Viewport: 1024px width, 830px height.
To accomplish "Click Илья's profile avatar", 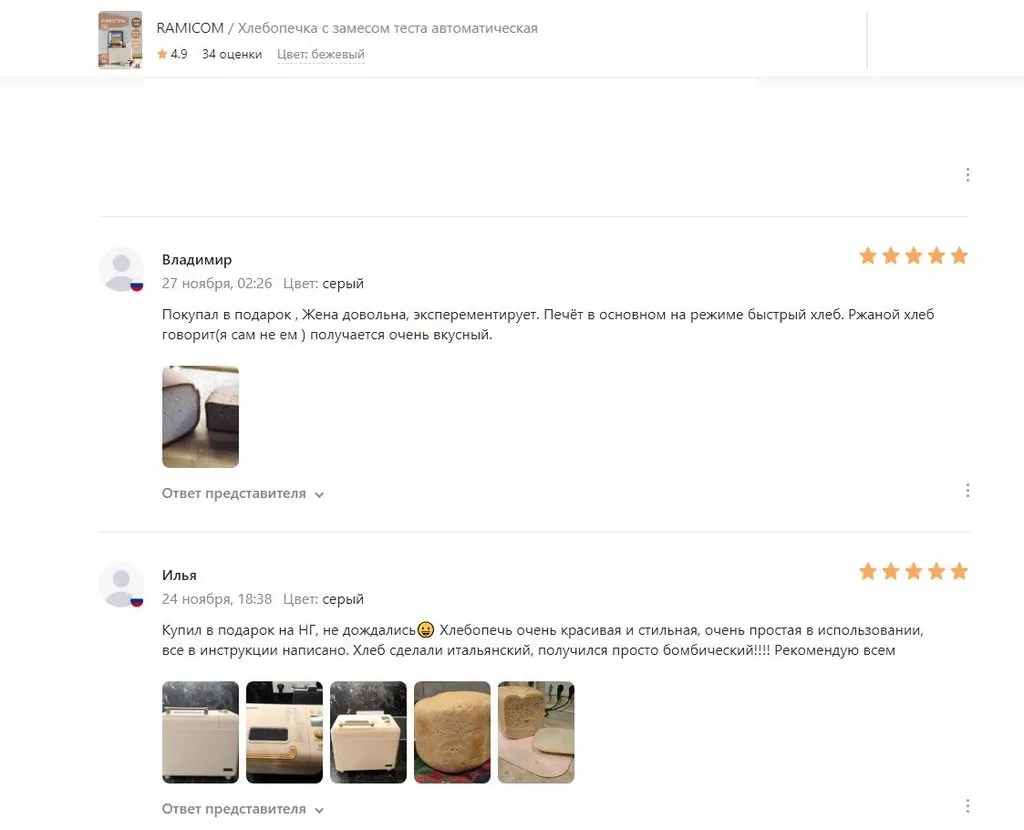I will [121, 585].
